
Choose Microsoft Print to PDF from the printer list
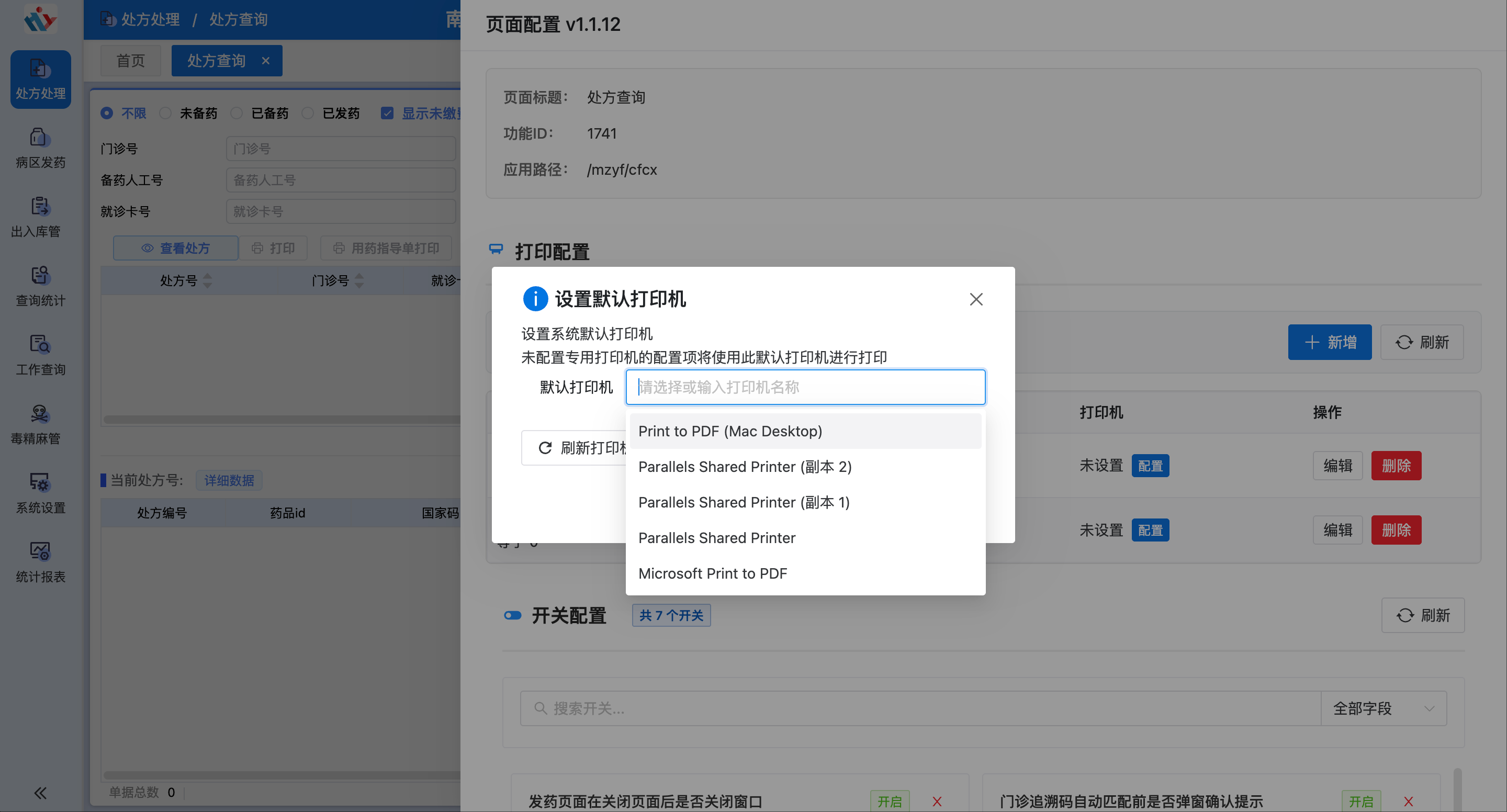coord(713,573)
